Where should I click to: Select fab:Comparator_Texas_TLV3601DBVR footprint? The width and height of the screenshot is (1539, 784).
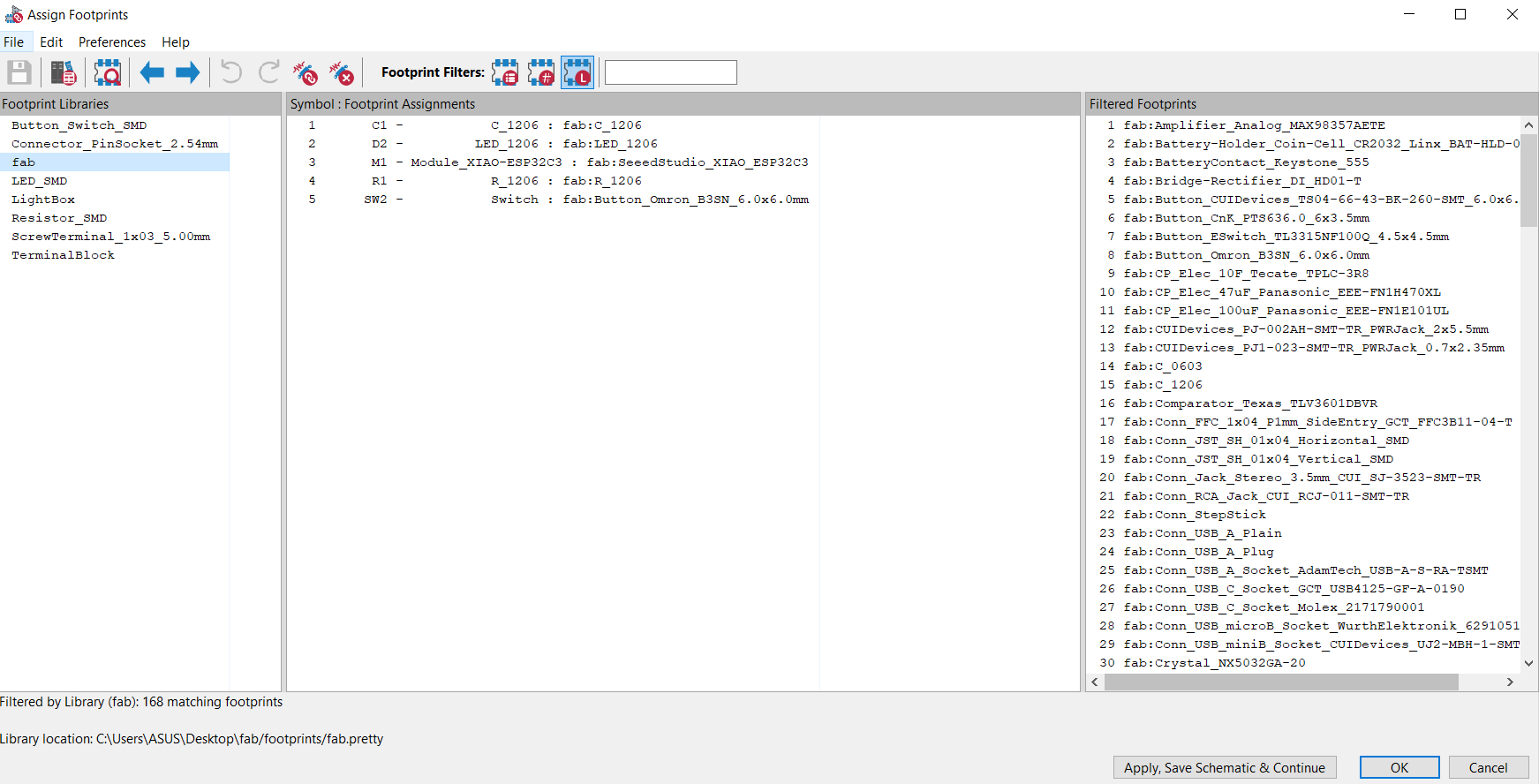1250,403
